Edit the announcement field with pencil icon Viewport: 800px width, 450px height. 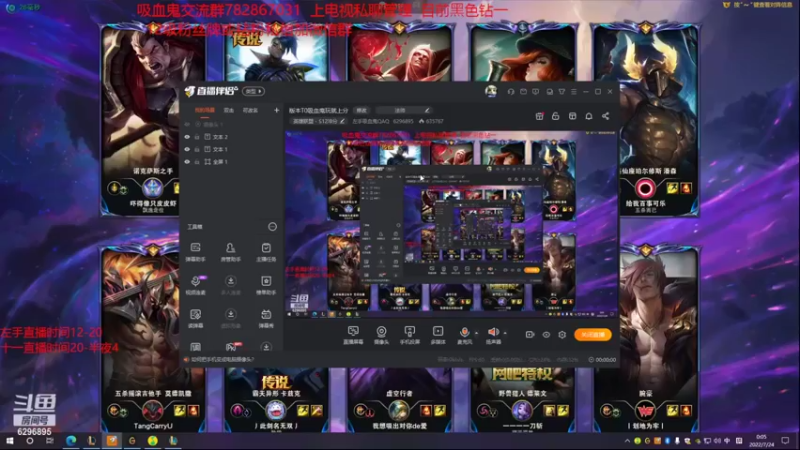(427, 110)
